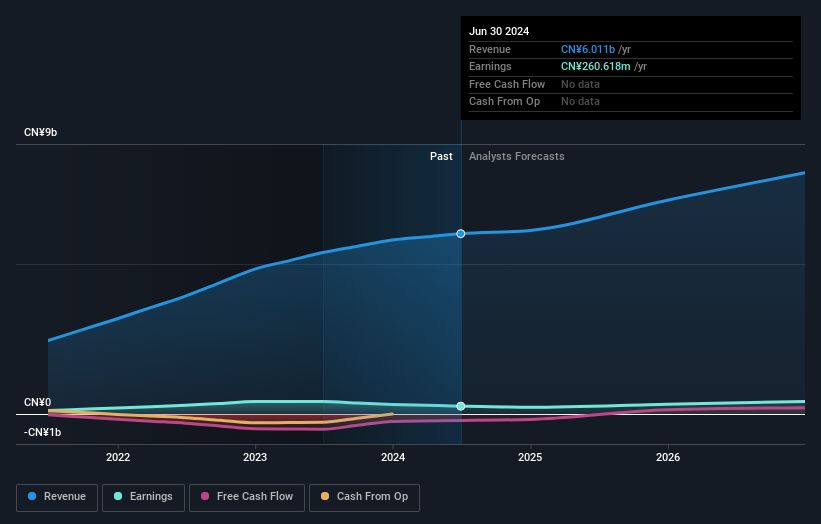Toggle the Cash From Op legend button
Image resolution: width=821 pixels, height=524 pixels.
pos(364,497)
